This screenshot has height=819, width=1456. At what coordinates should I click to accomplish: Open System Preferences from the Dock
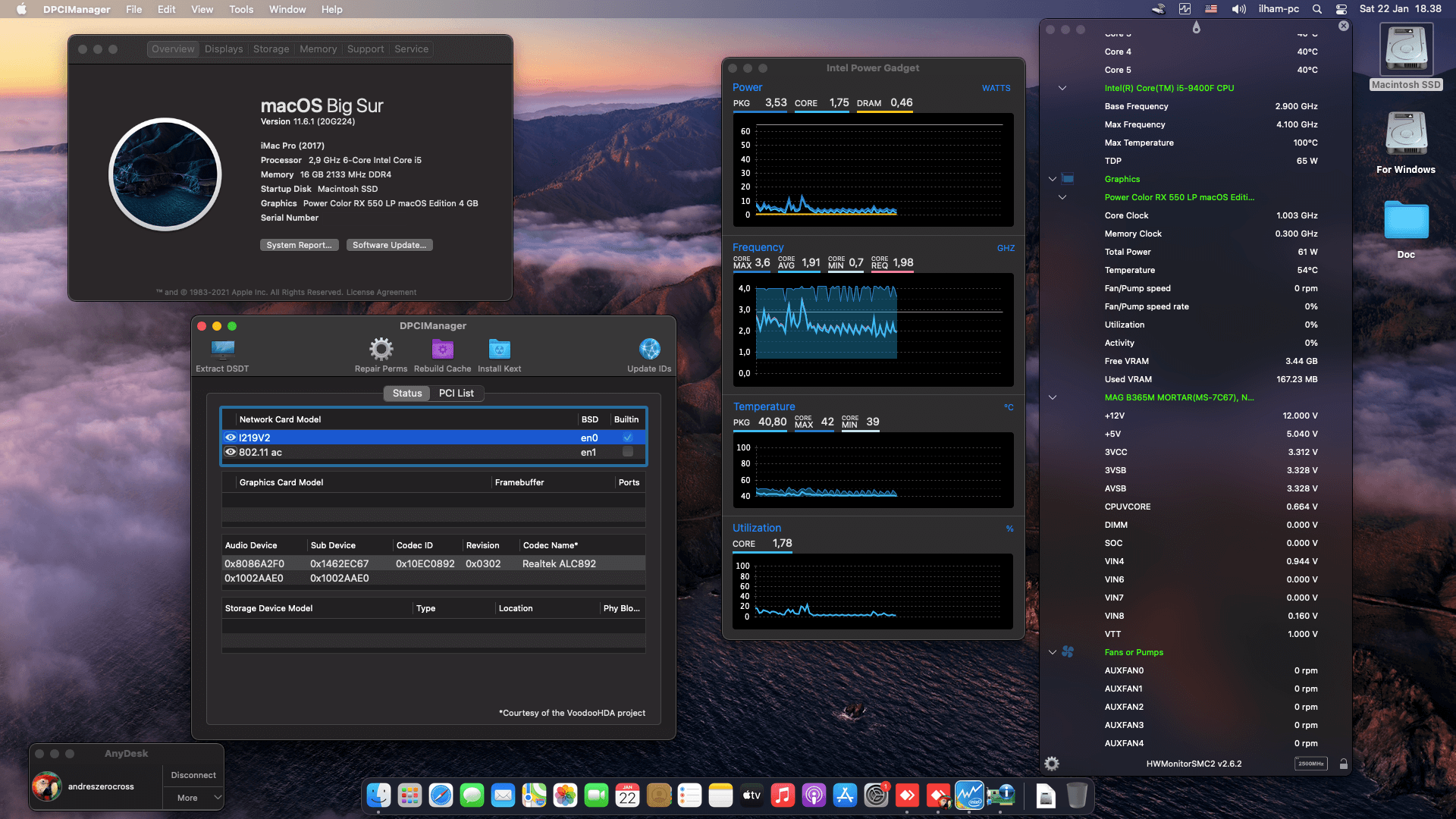point(876,795)
